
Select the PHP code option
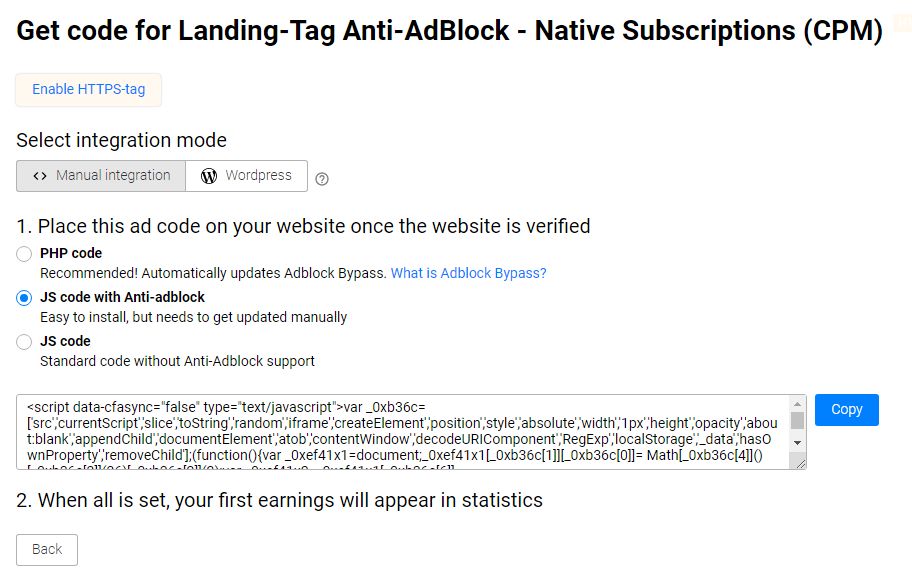(x=24, y=254)
